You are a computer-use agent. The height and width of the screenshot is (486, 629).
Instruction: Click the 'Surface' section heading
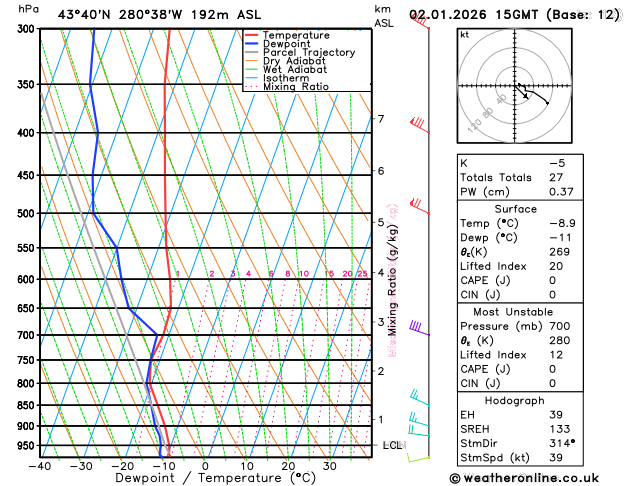click(515, 209)
